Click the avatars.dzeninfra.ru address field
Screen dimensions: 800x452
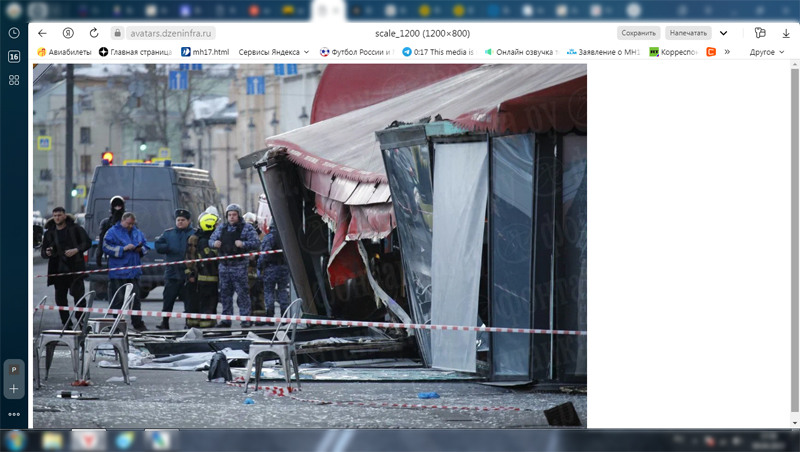pyautogui.click(x=170, y=33)
